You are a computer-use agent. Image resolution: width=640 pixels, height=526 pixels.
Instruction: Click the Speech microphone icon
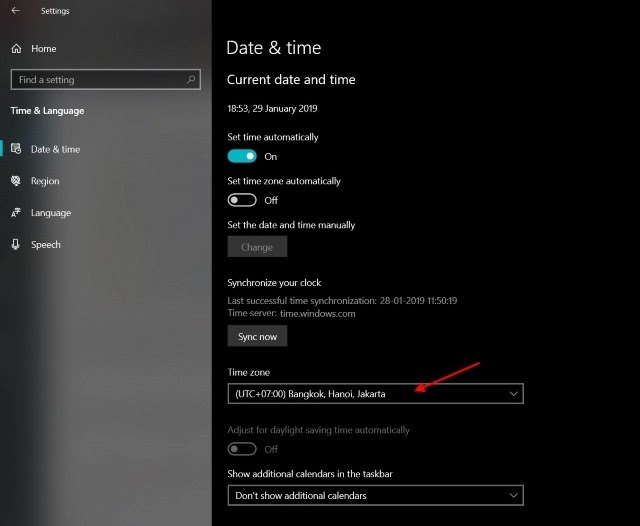(x=16, y=244)
